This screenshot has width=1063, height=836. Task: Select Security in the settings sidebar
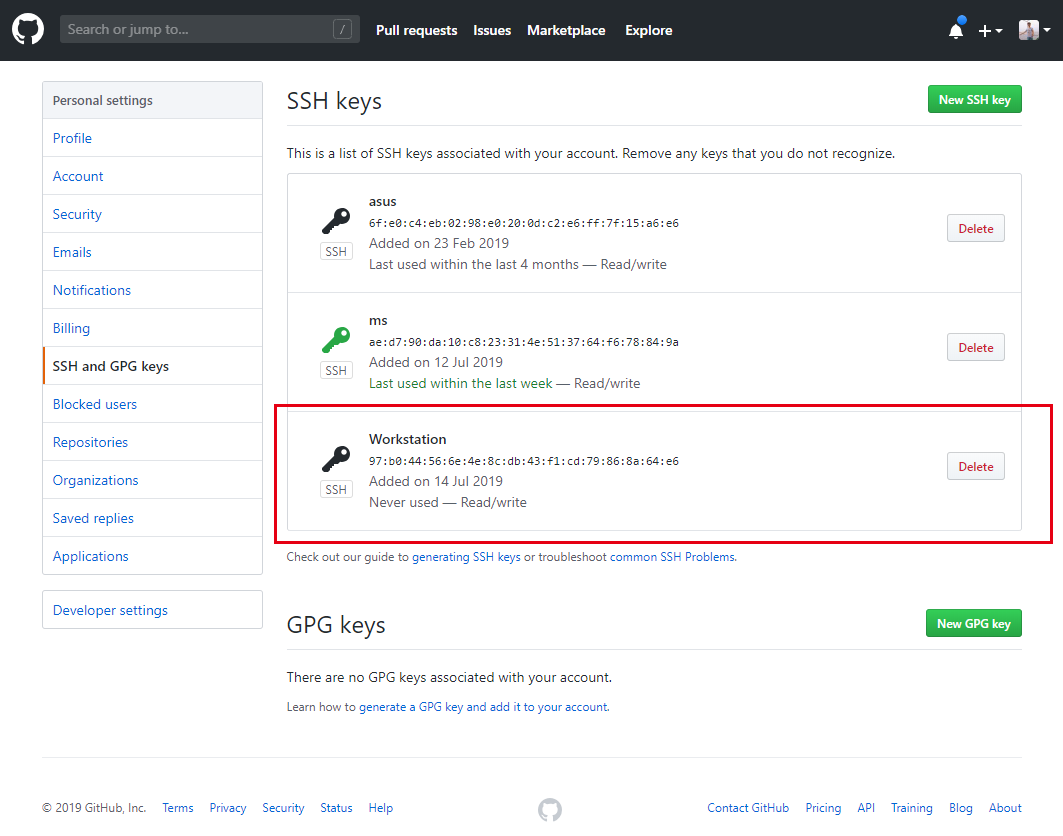click(x=77, y=214)
